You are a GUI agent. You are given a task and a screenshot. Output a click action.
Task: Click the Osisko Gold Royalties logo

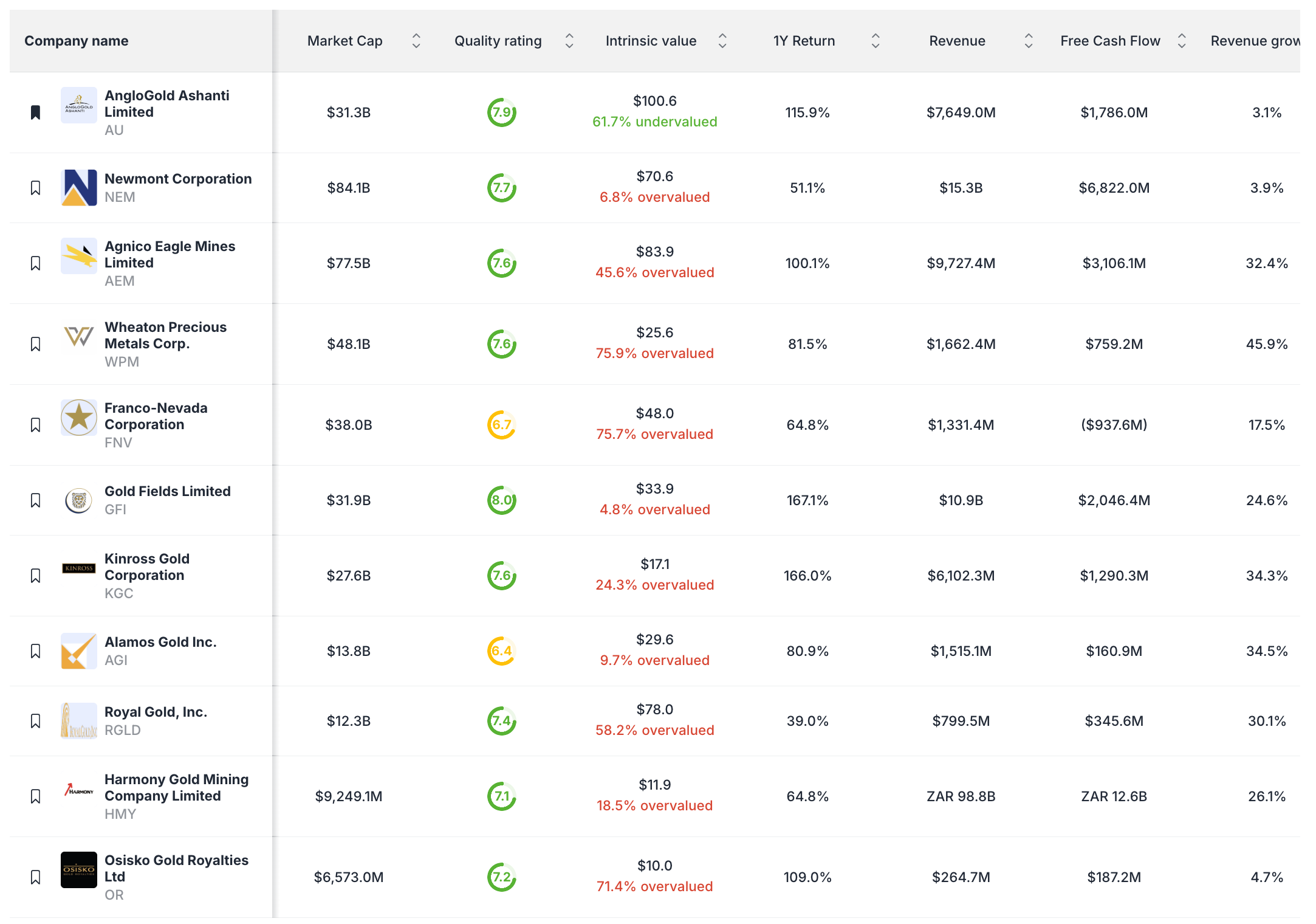(78, 870)
